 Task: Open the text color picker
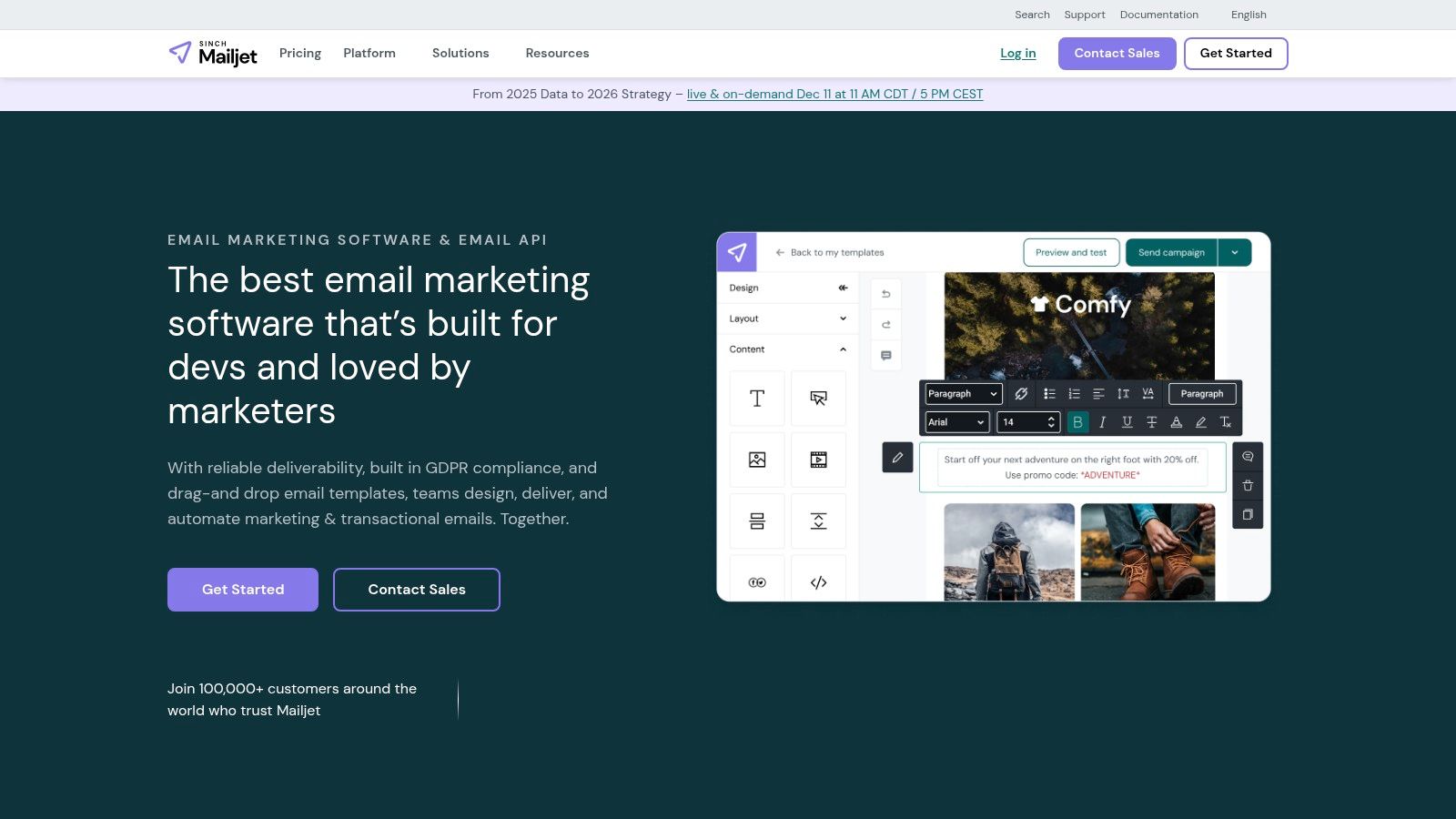pos(1176,421)
